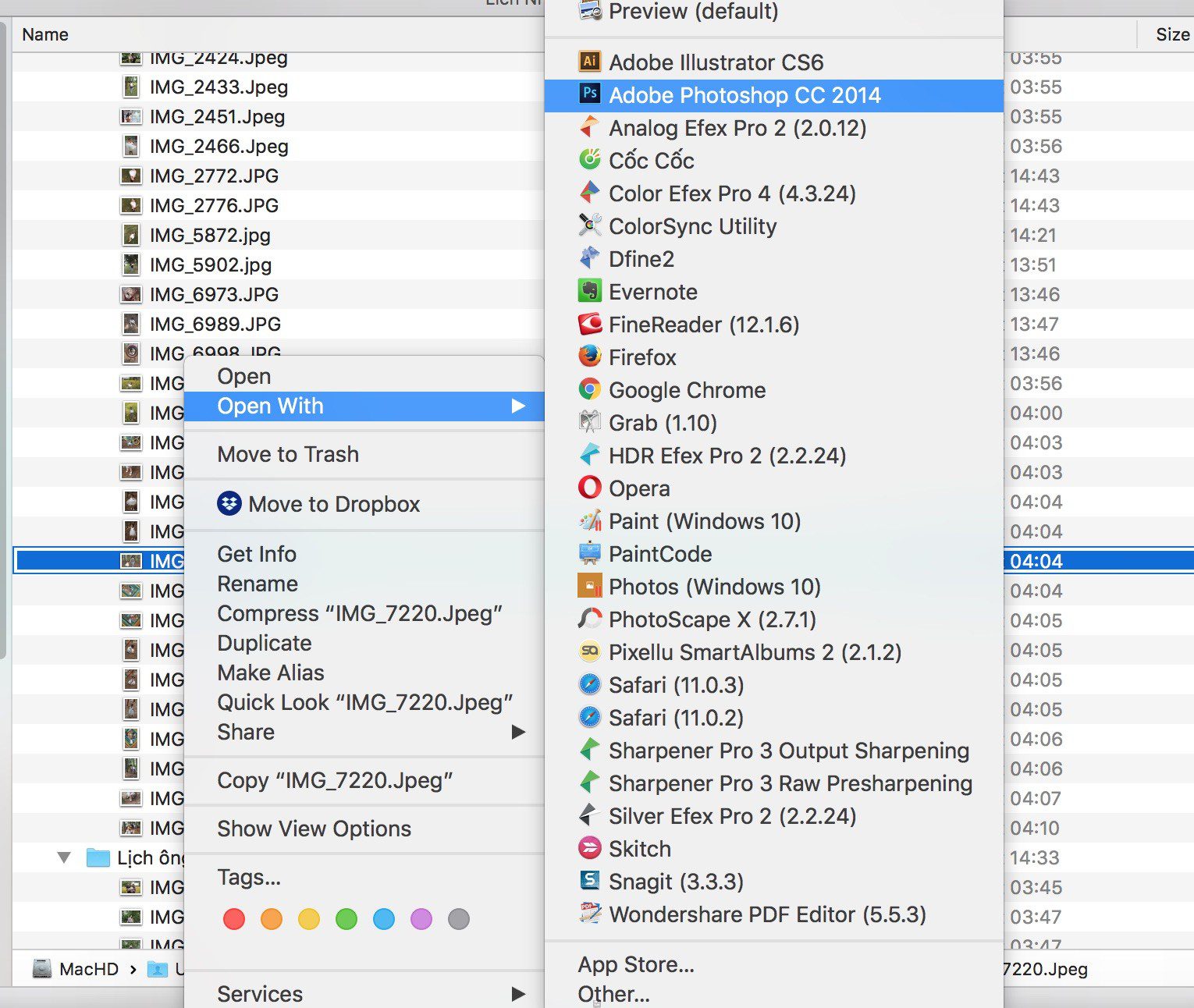Choose Get Info from context menu
This screenshot has width=1194, height=1008.
click(364, 554)
